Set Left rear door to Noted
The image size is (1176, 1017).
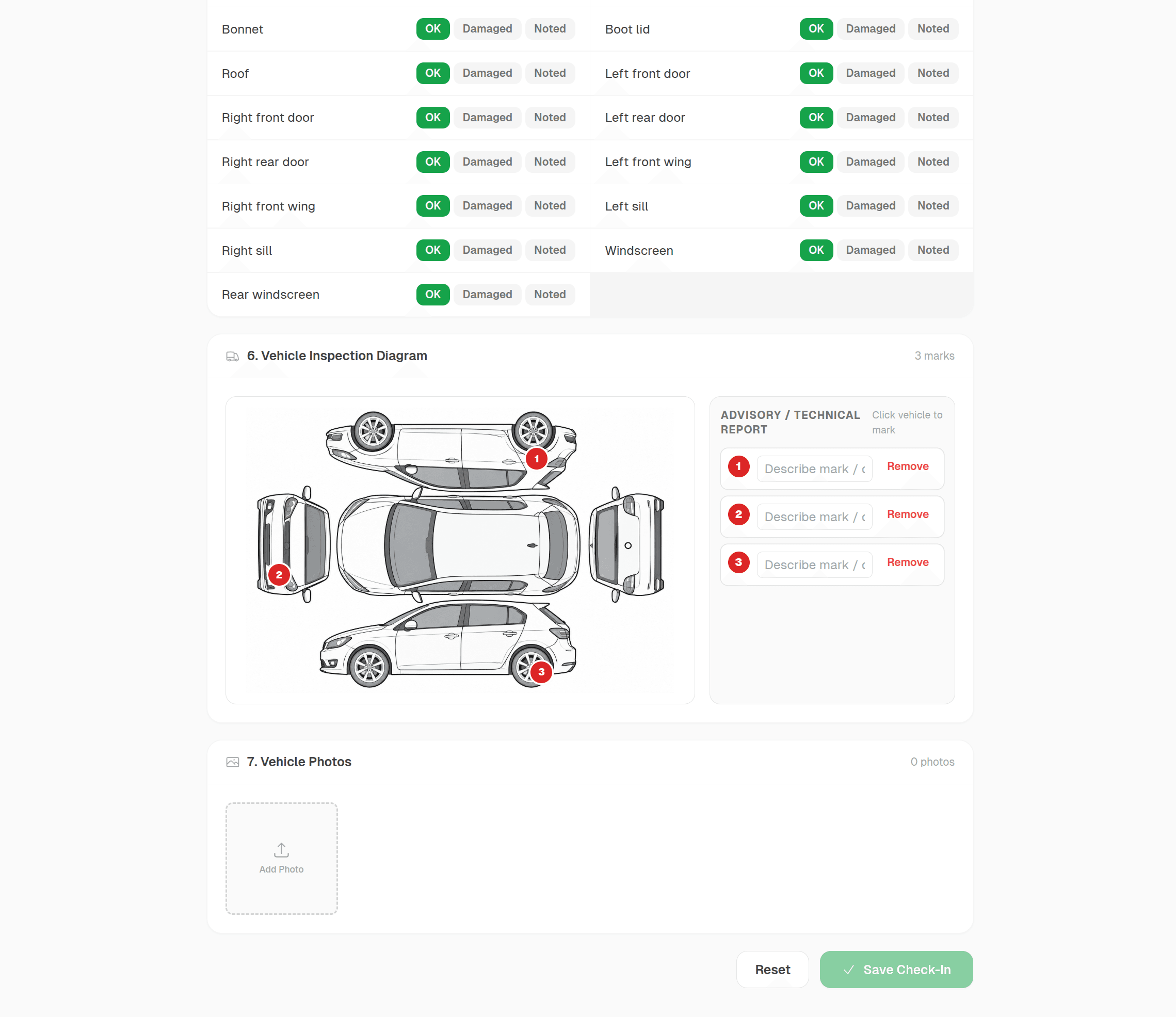click(933, 118)
